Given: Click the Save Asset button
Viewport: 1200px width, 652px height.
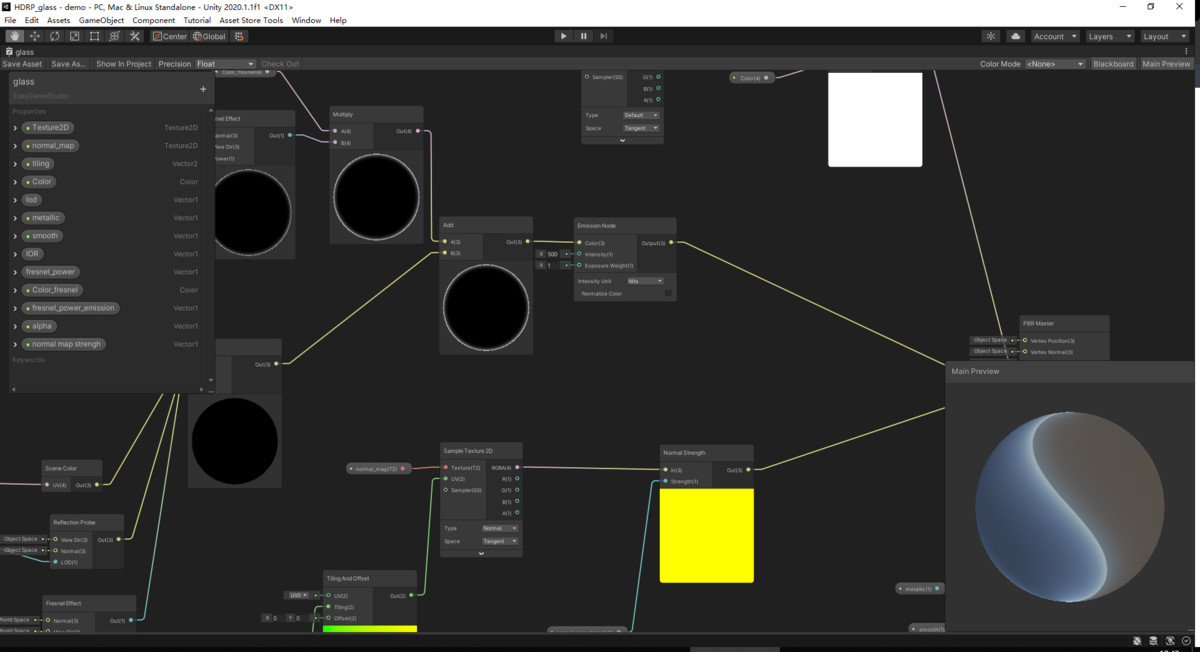Looking at the screenshot, I should pyautogui.click(x=21, y=63).
